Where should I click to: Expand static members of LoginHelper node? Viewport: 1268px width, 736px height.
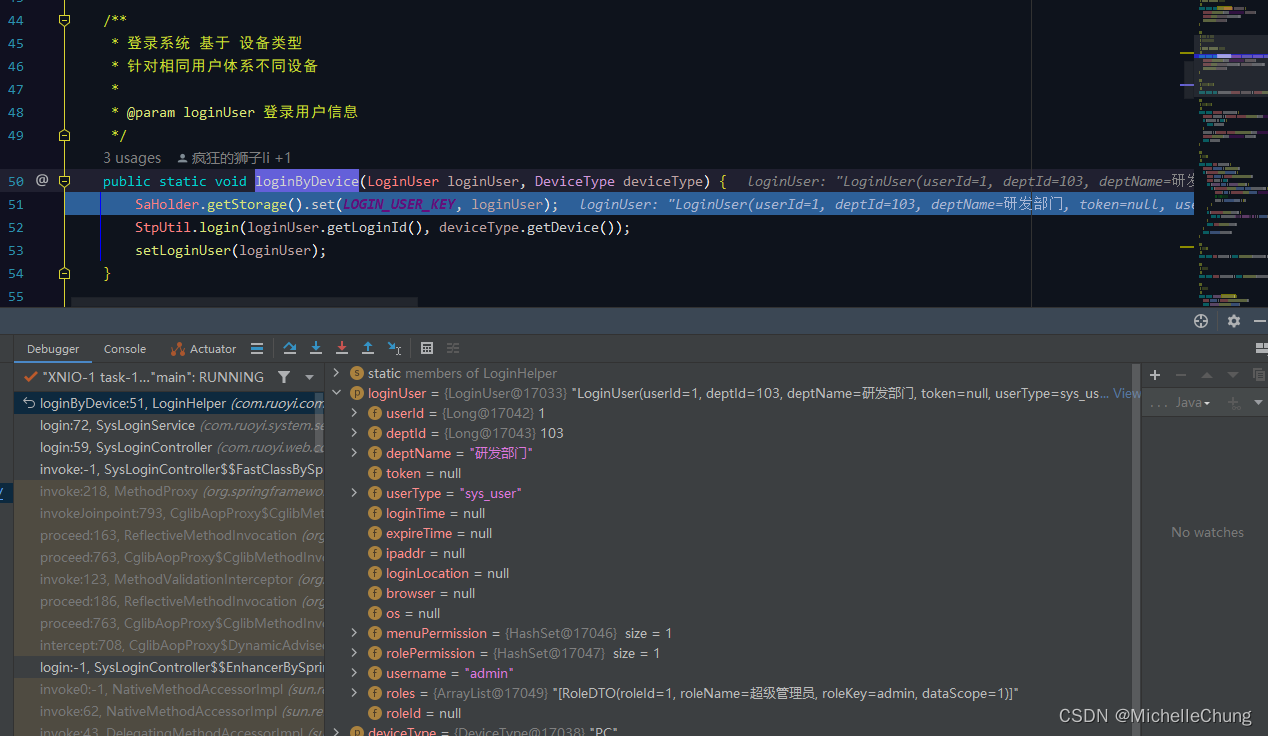tap(336, 373)
